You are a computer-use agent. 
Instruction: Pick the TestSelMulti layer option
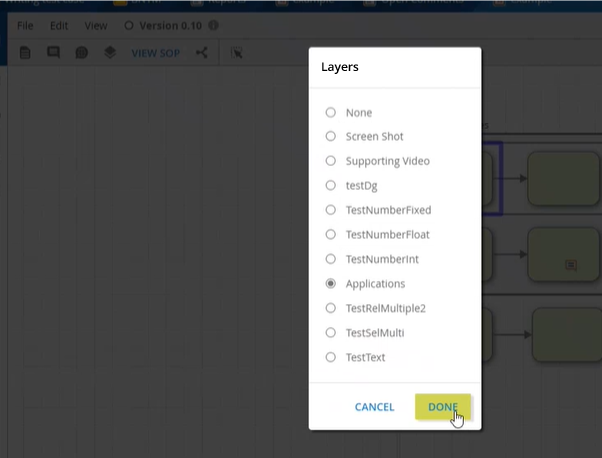point(331,333)
